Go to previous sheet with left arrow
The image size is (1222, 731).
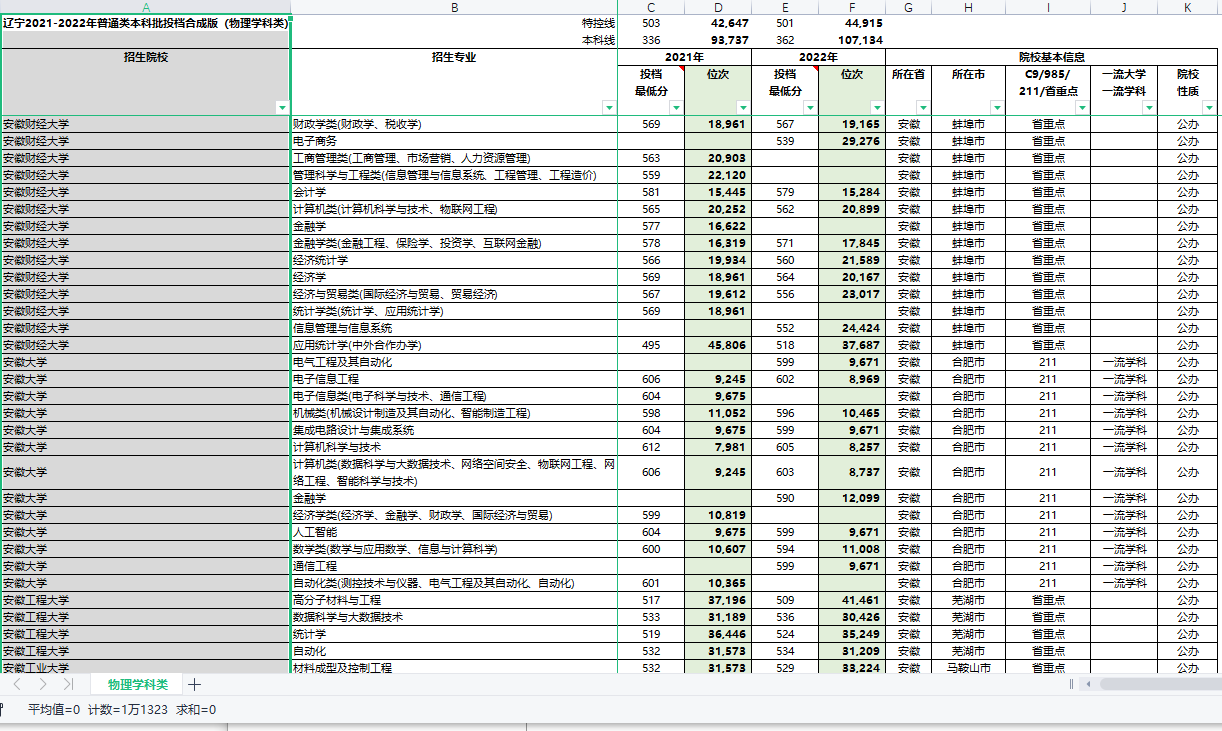click(x=17, y=685)
